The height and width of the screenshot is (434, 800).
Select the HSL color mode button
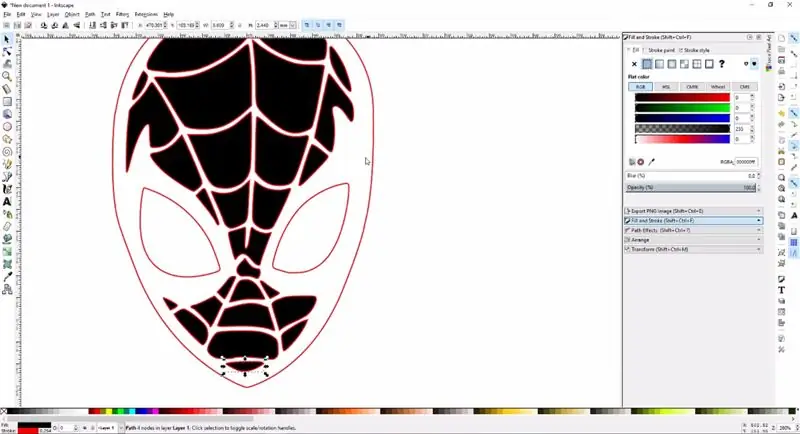(x=666, y=87)
